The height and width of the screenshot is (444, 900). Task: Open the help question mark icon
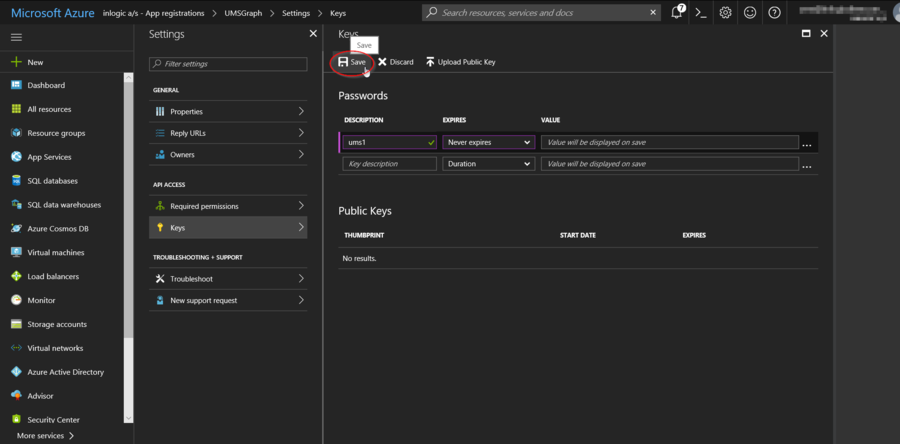(774, 13)
